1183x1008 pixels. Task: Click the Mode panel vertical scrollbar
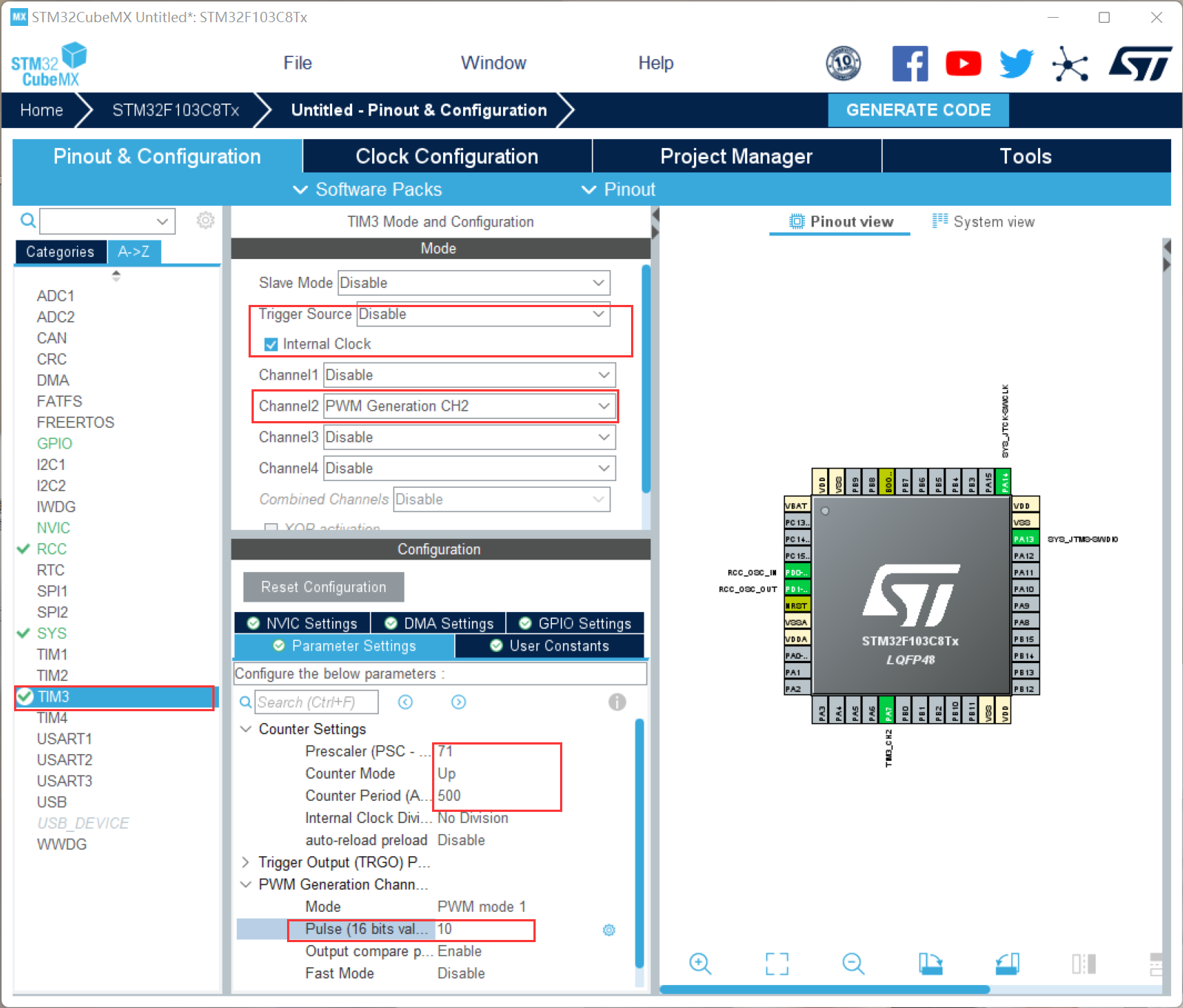pyautogui.click(x=646, y=379)
